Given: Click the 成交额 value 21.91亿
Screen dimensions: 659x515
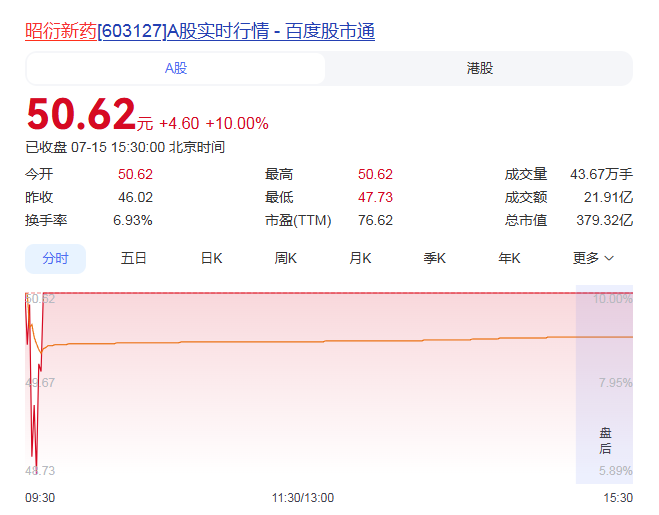Looking at the screenshot, I should [x=608, y=197].
